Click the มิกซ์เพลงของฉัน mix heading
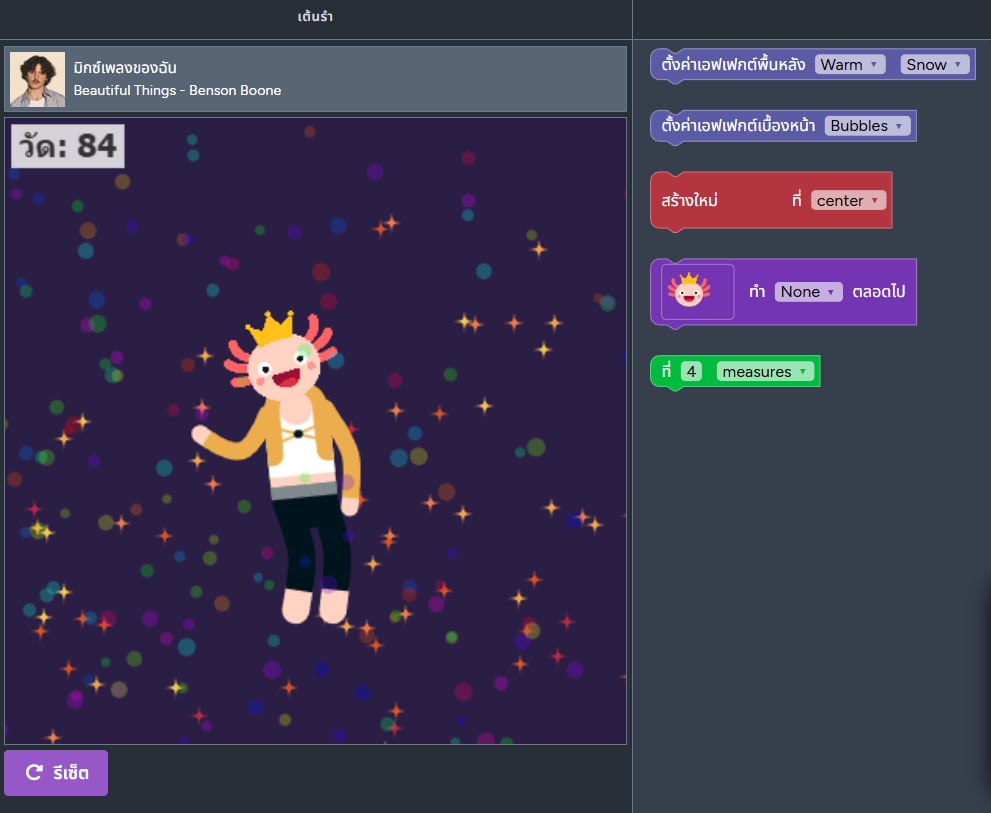Image resolution: width=991 pixels, height=813 pixels. click(x=125, y=68)
